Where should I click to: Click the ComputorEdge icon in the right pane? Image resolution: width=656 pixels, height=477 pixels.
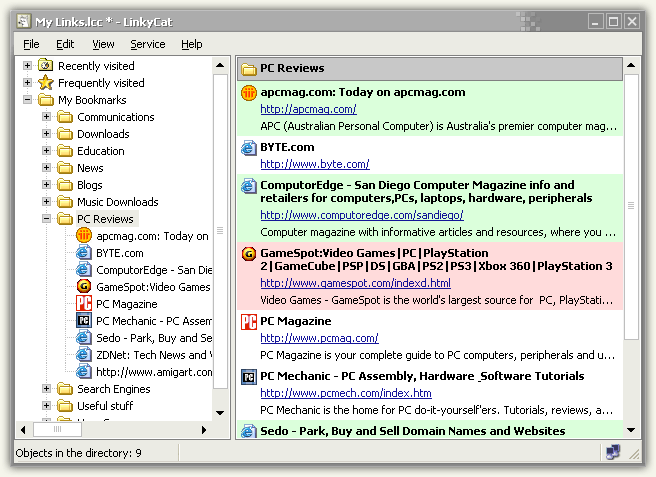point(249,186)
